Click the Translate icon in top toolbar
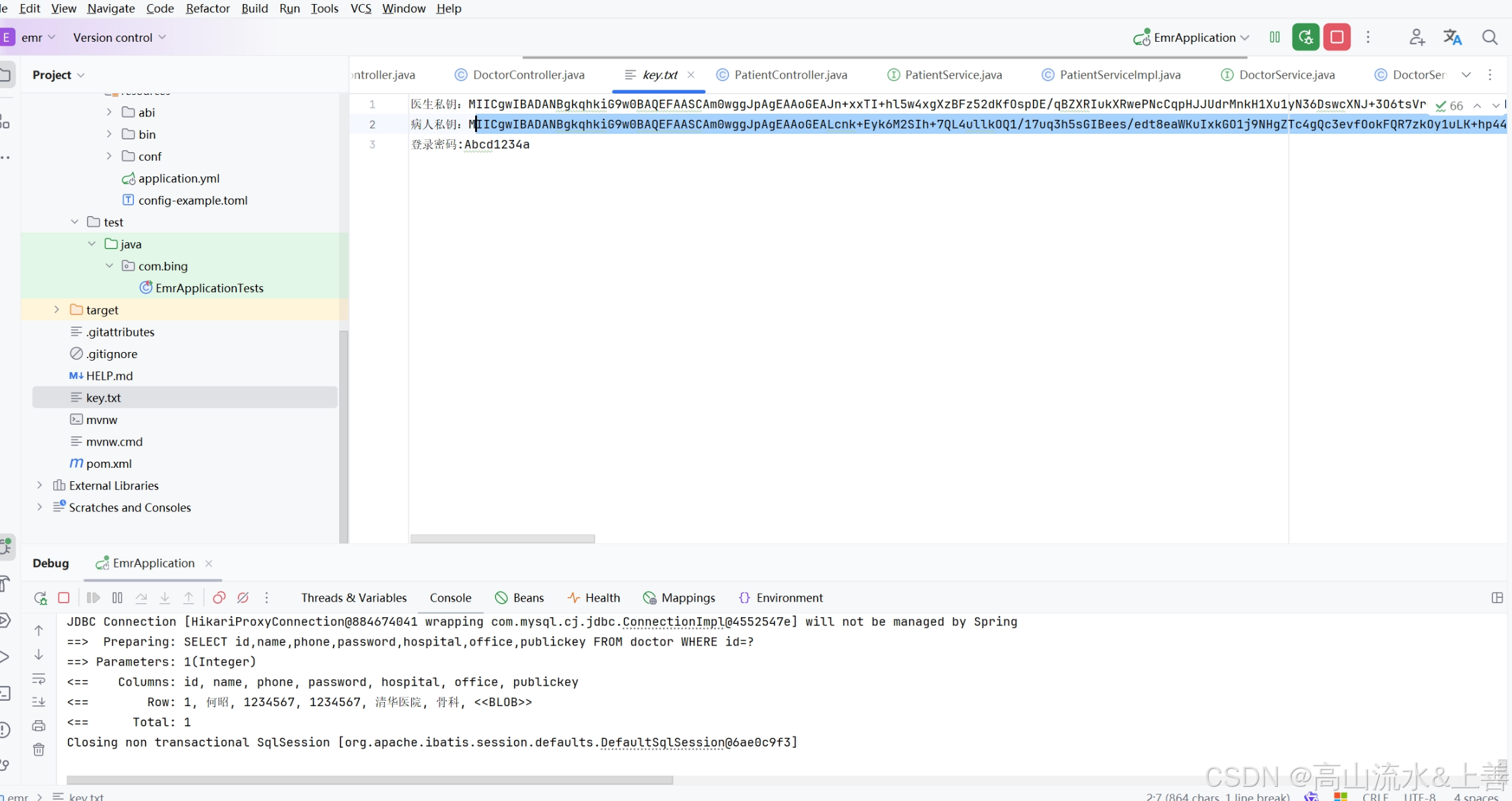 tap(1452, 38)
